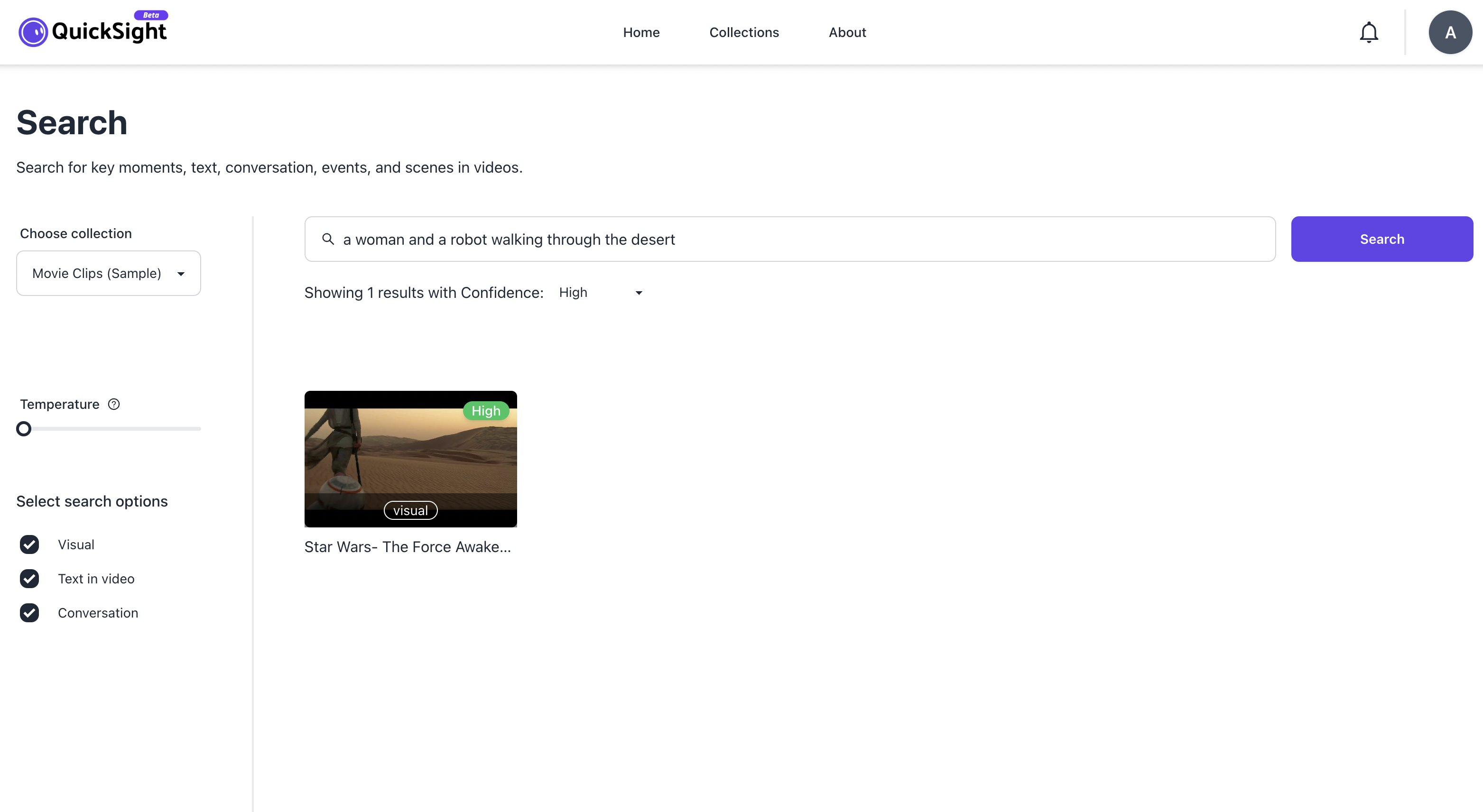
Task: Click the green High confidence badge
Action: point(485,411)
